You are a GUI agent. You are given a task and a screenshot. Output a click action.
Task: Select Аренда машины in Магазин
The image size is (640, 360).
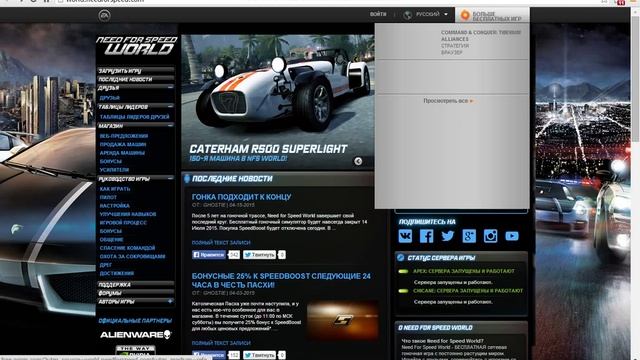122,153
